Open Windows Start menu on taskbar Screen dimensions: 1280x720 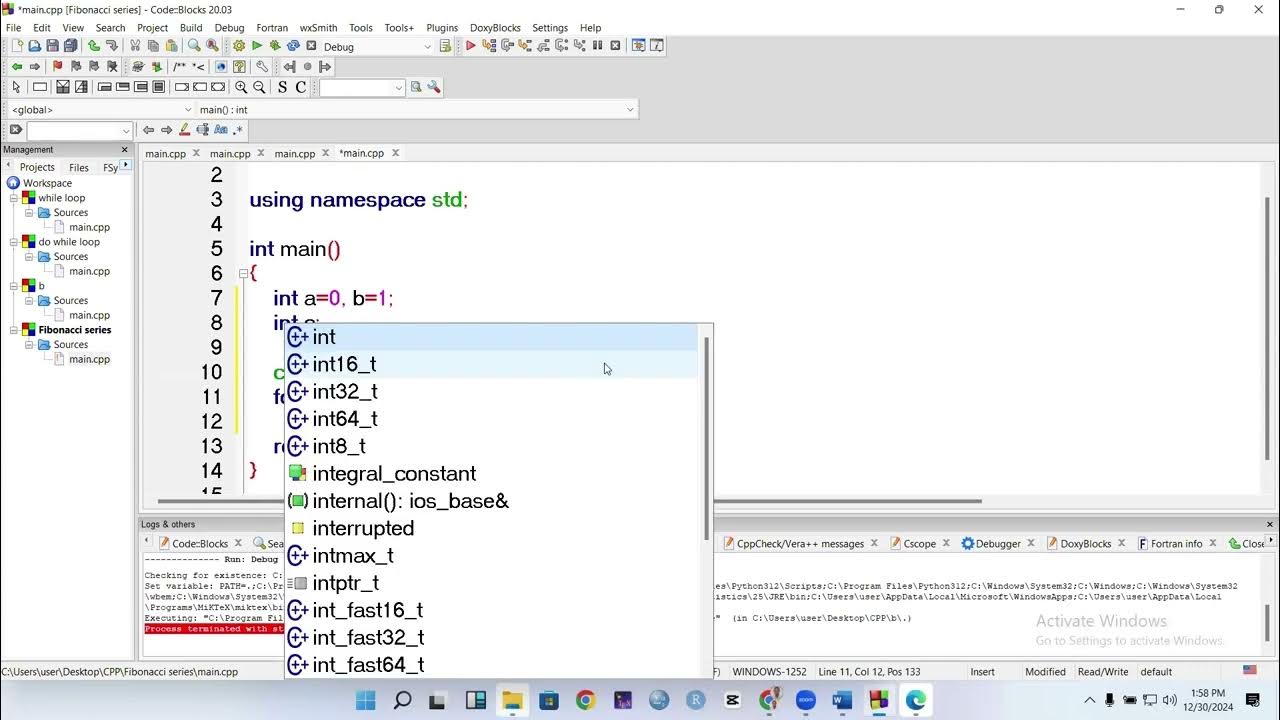[x=366, y=700]
